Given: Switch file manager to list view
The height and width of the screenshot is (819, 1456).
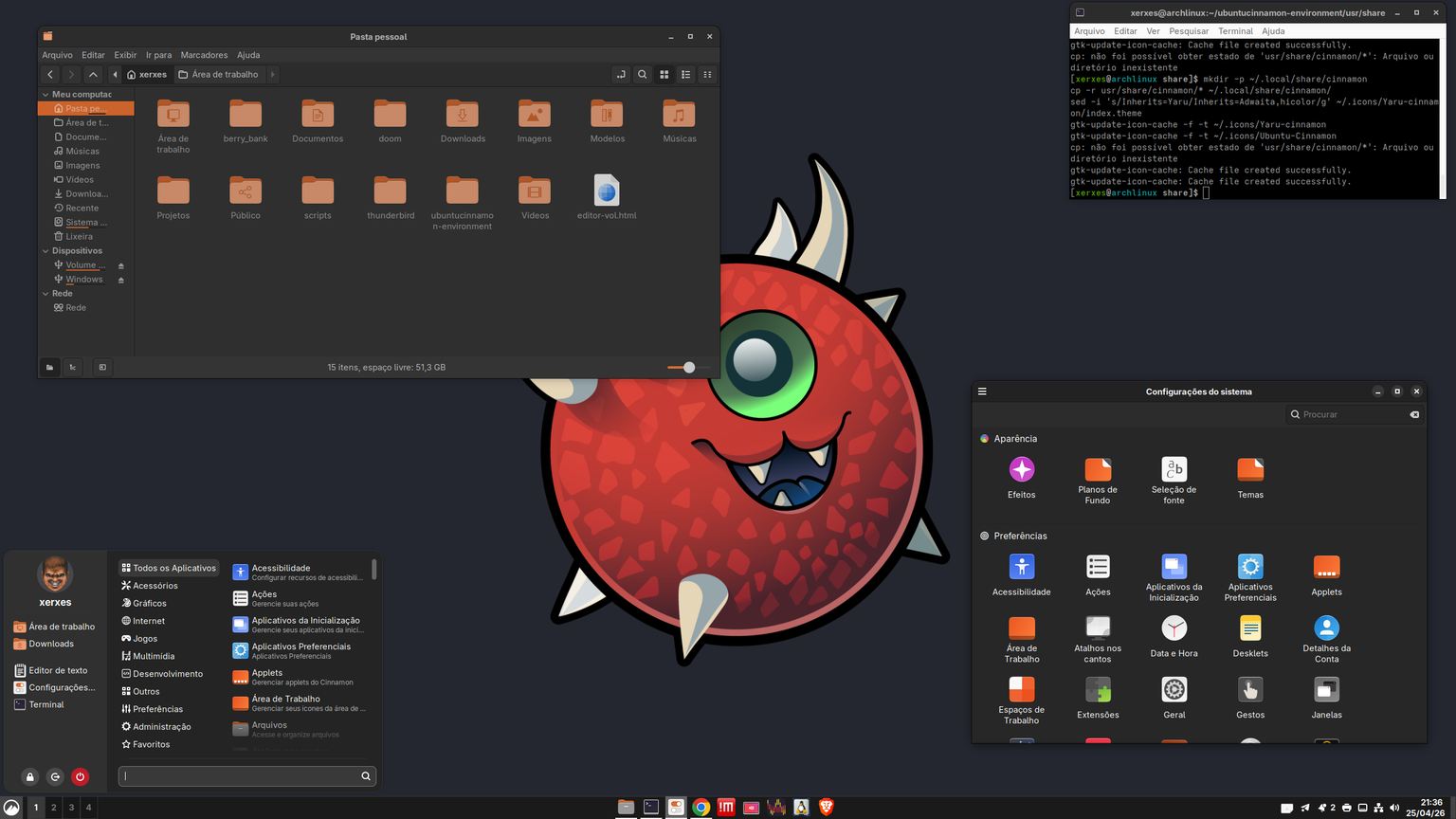Looking at the screenshot, I should click(685, 74).
